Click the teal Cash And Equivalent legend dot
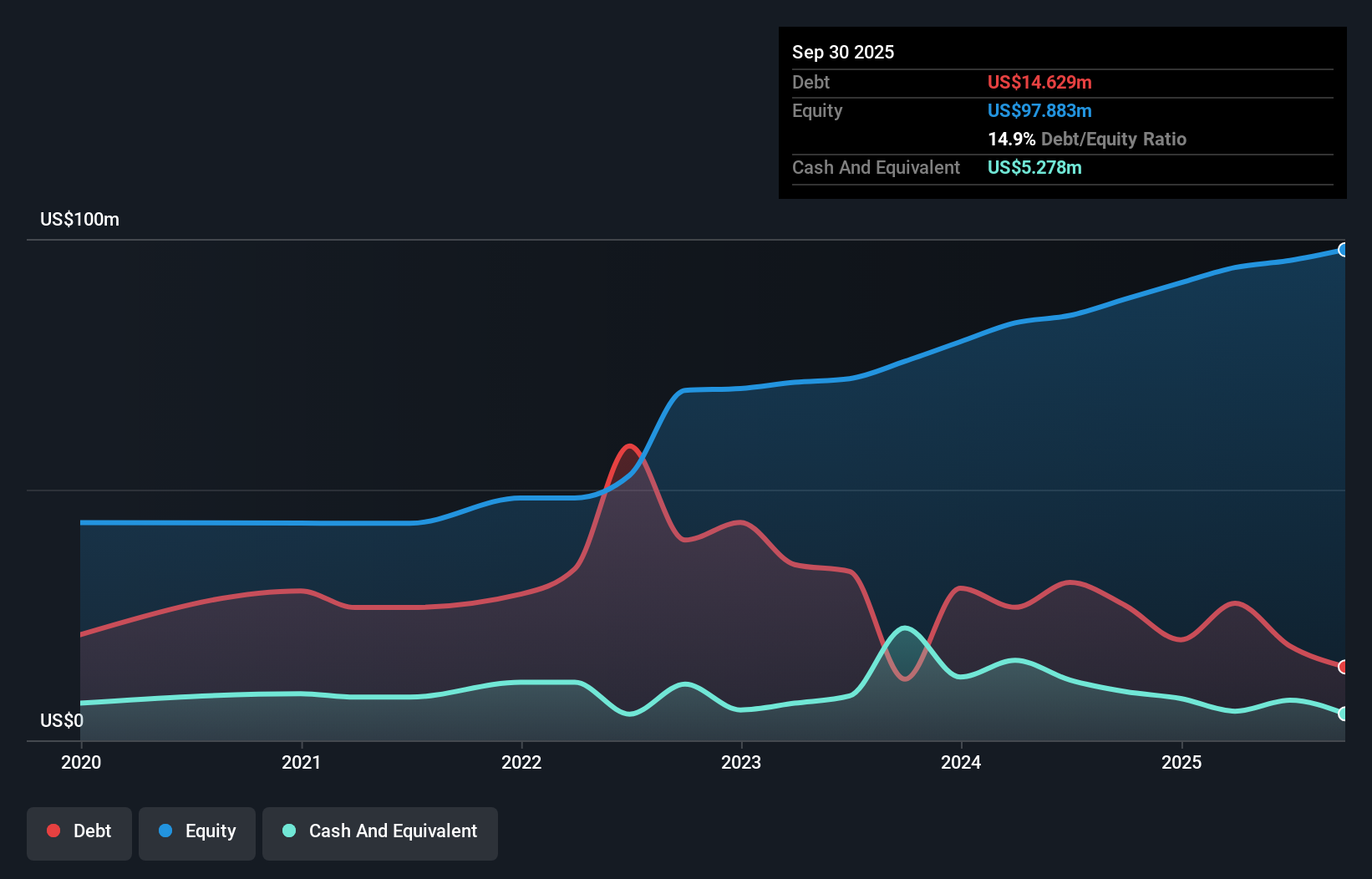The width and height of the screenshot is (1372, 879). coord(289,831)
